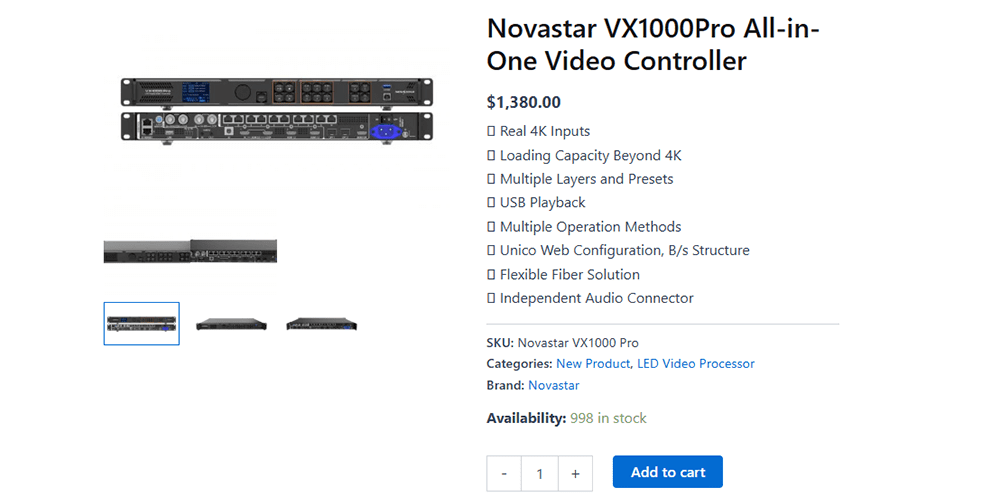
Task: Click the Flexible Fiber Solution bullet icon
Action: click(x=491, y=275)
